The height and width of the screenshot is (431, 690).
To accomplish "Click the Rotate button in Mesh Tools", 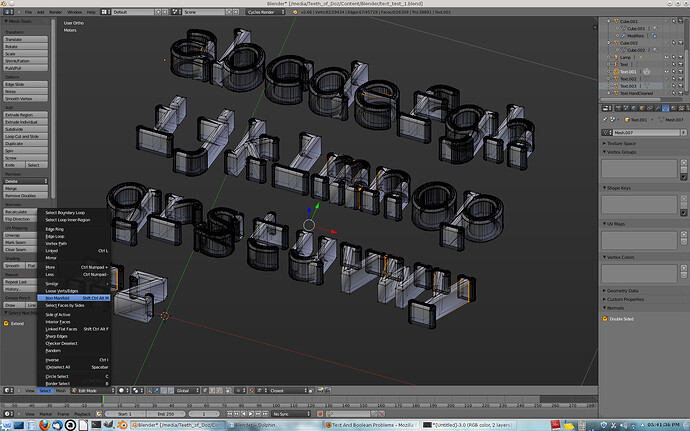I will [26, 46].
